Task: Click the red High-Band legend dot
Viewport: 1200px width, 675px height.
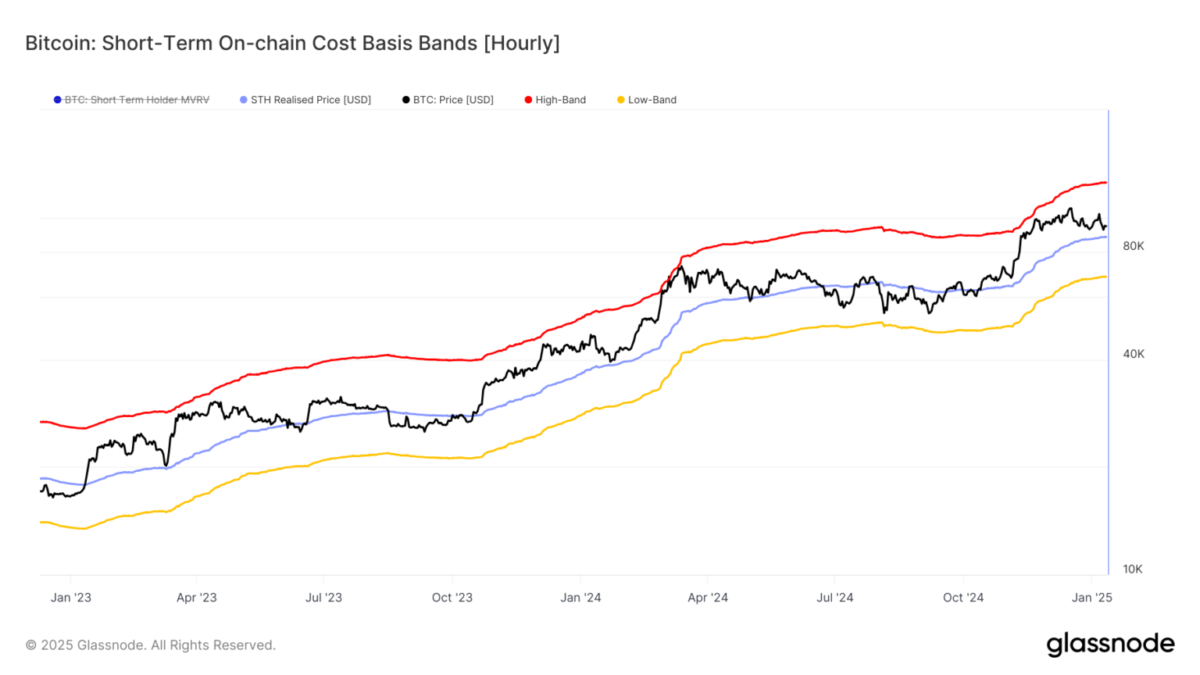Action: [527, 100]
